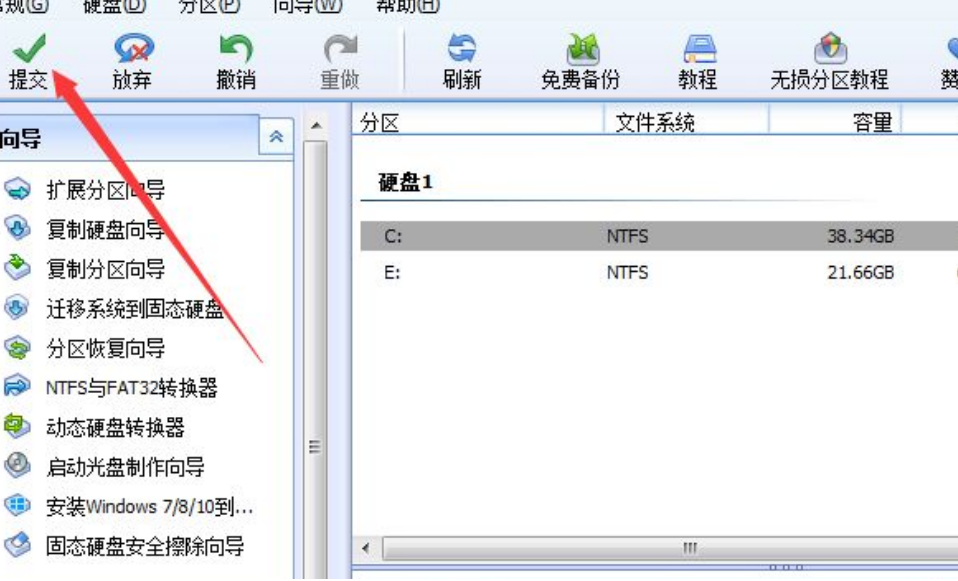The height and width of the screenshot is (581, 958).
Task: Open the 无损分区教程 shield icon
Action: point(830,48)
